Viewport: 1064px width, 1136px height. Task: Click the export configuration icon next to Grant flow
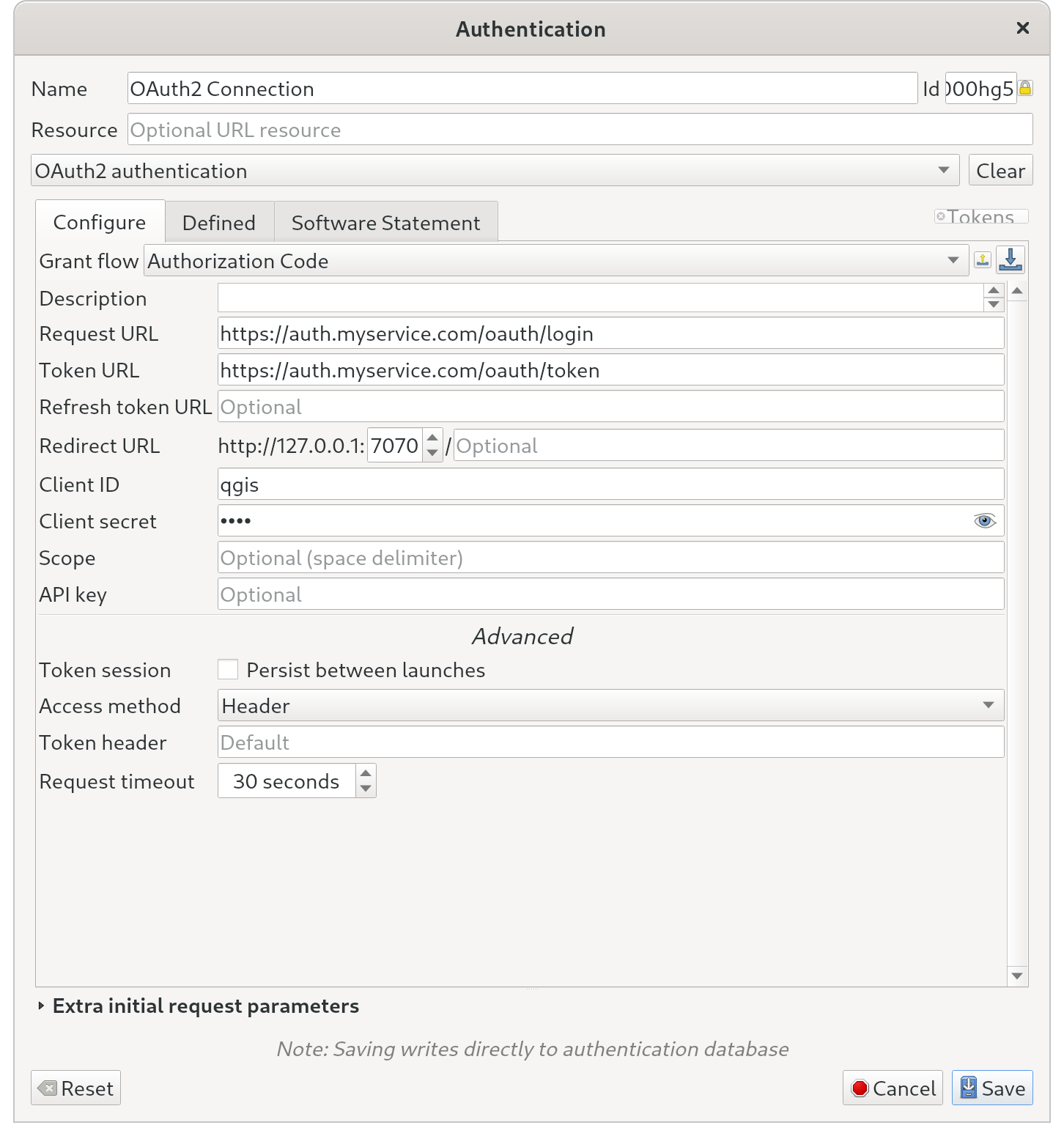click(x=983, y=260)
